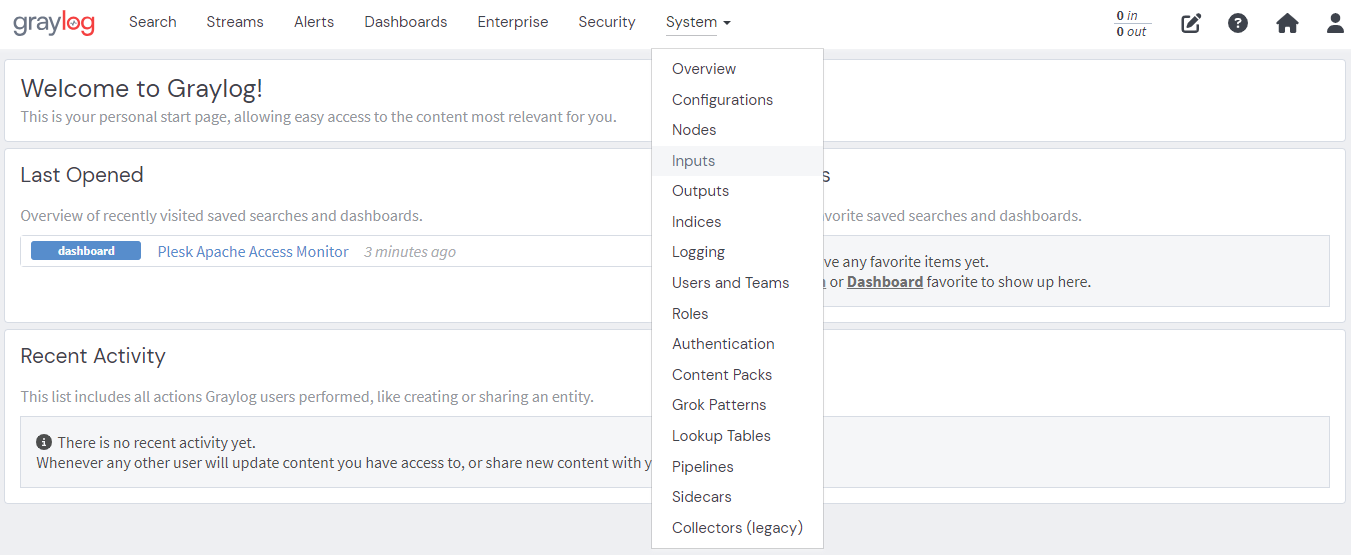Image resolution: width=1351 pixels, height=555 pixels.
Task: Open the Search page
Action: click(x=153, y=22)
